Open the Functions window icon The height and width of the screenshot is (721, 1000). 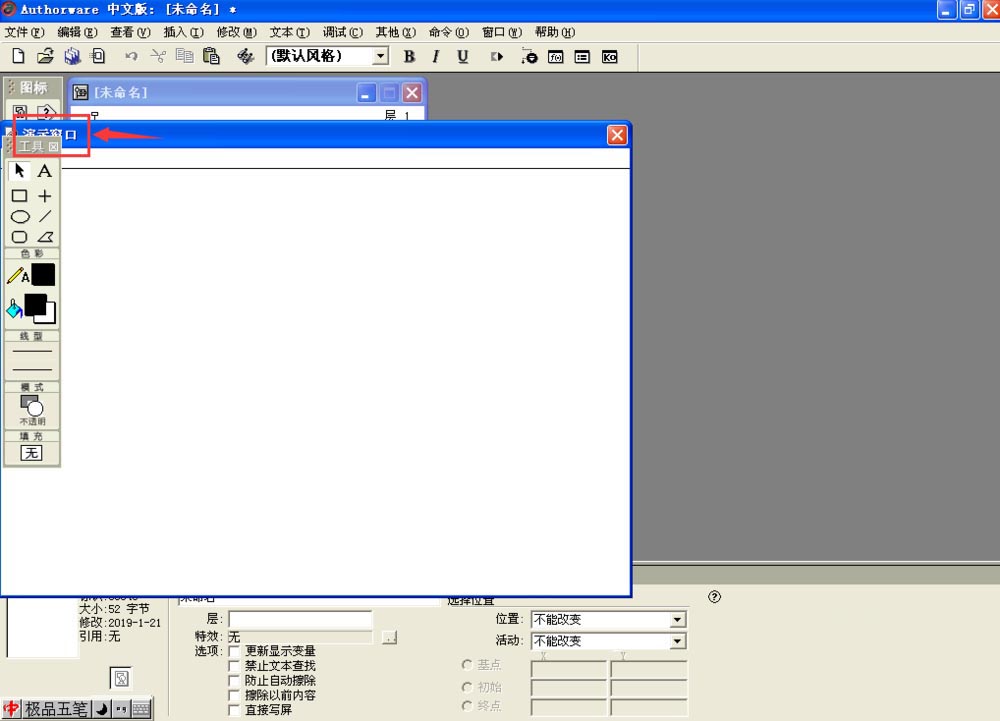[555, 57]
